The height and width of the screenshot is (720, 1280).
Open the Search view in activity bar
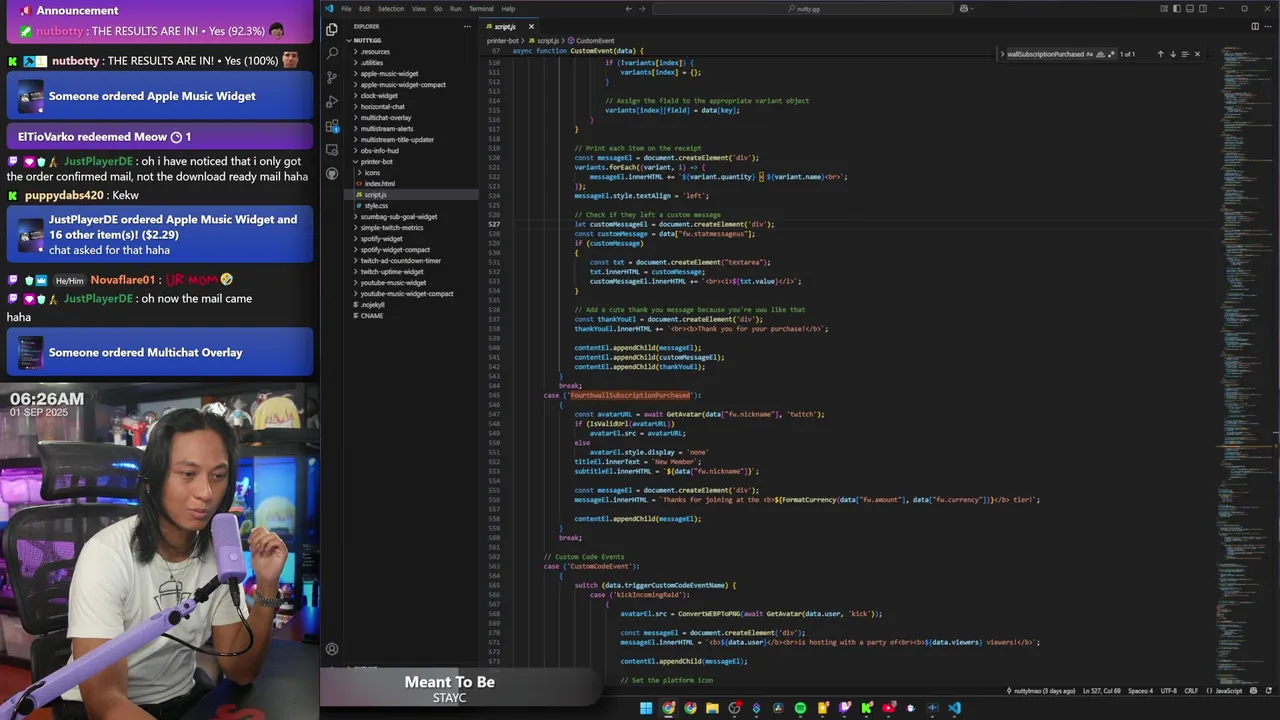tap(332, 53)
